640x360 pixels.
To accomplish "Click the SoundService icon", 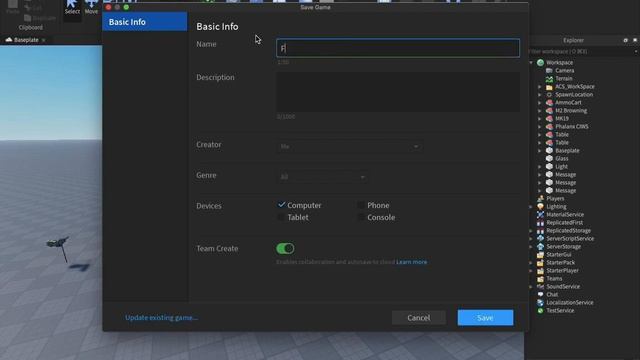I will 540,287.
